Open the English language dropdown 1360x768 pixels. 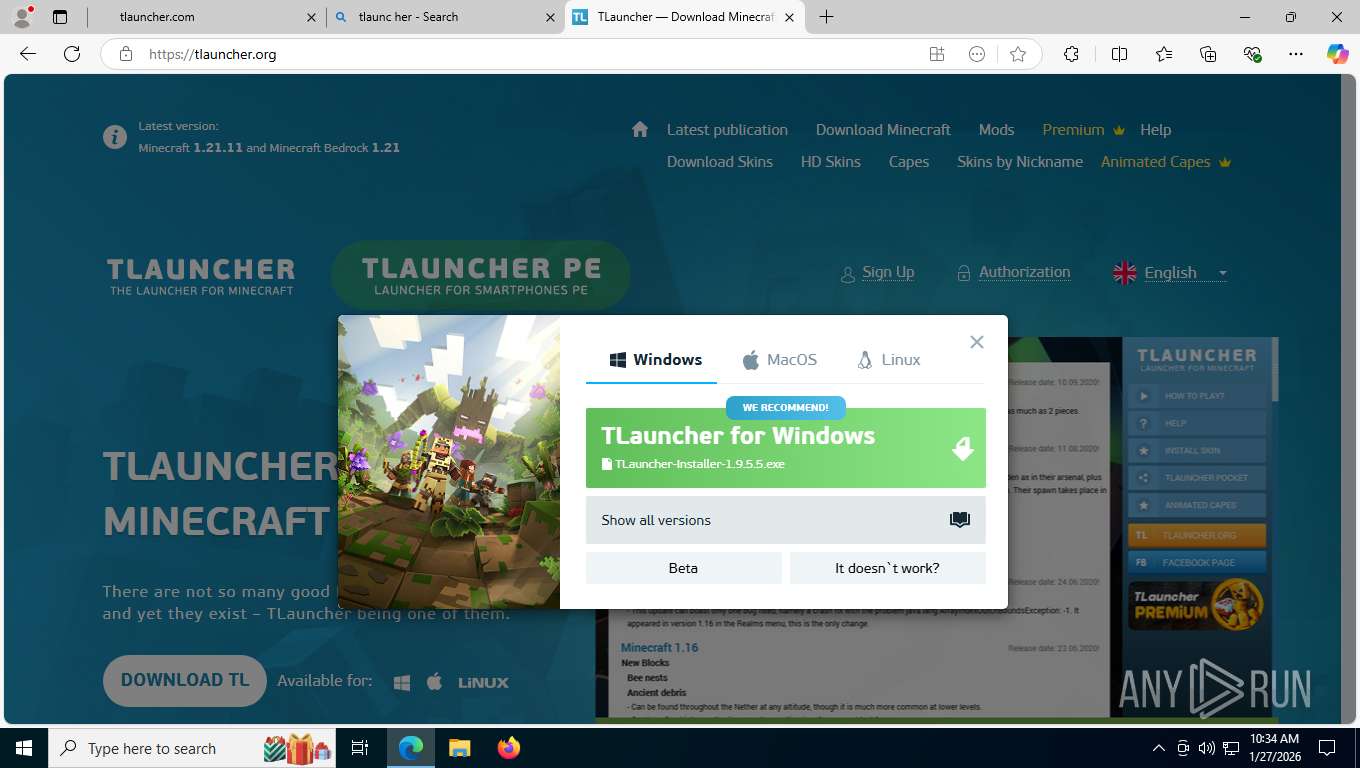point(1170,273)
